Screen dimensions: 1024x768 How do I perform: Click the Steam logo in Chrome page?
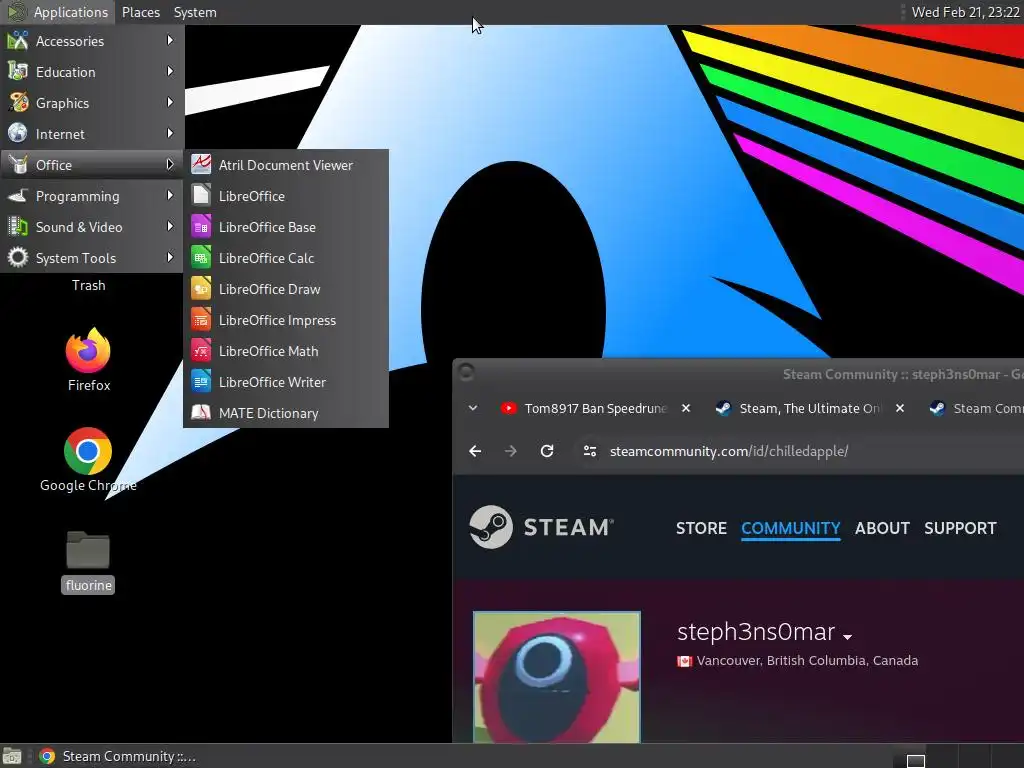click(541, 527)
